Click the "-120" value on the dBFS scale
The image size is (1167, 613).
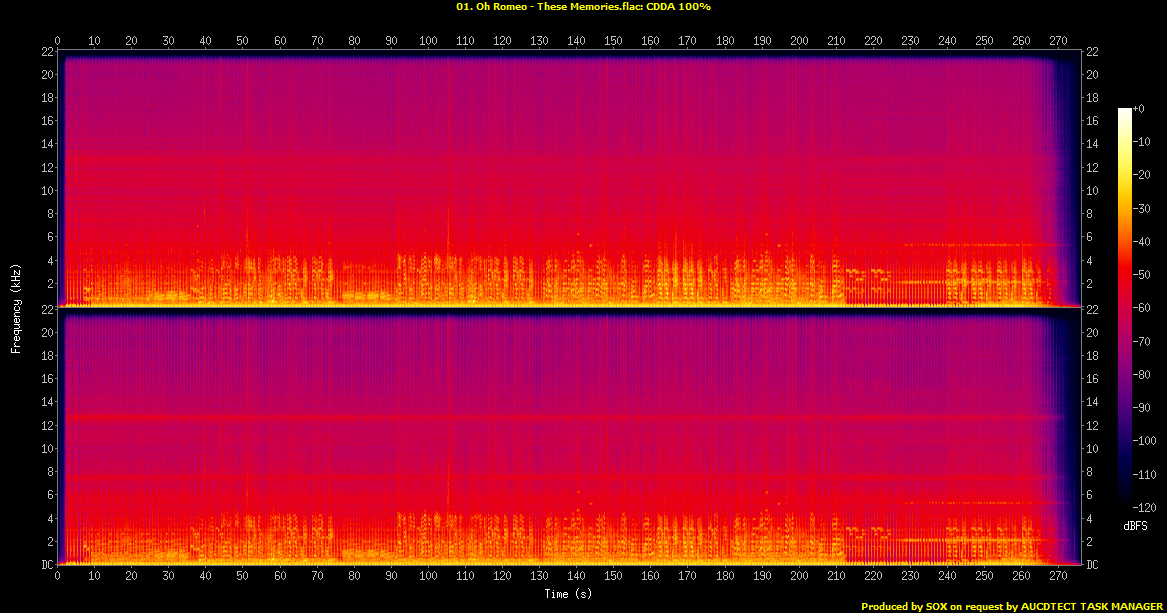1145,507
